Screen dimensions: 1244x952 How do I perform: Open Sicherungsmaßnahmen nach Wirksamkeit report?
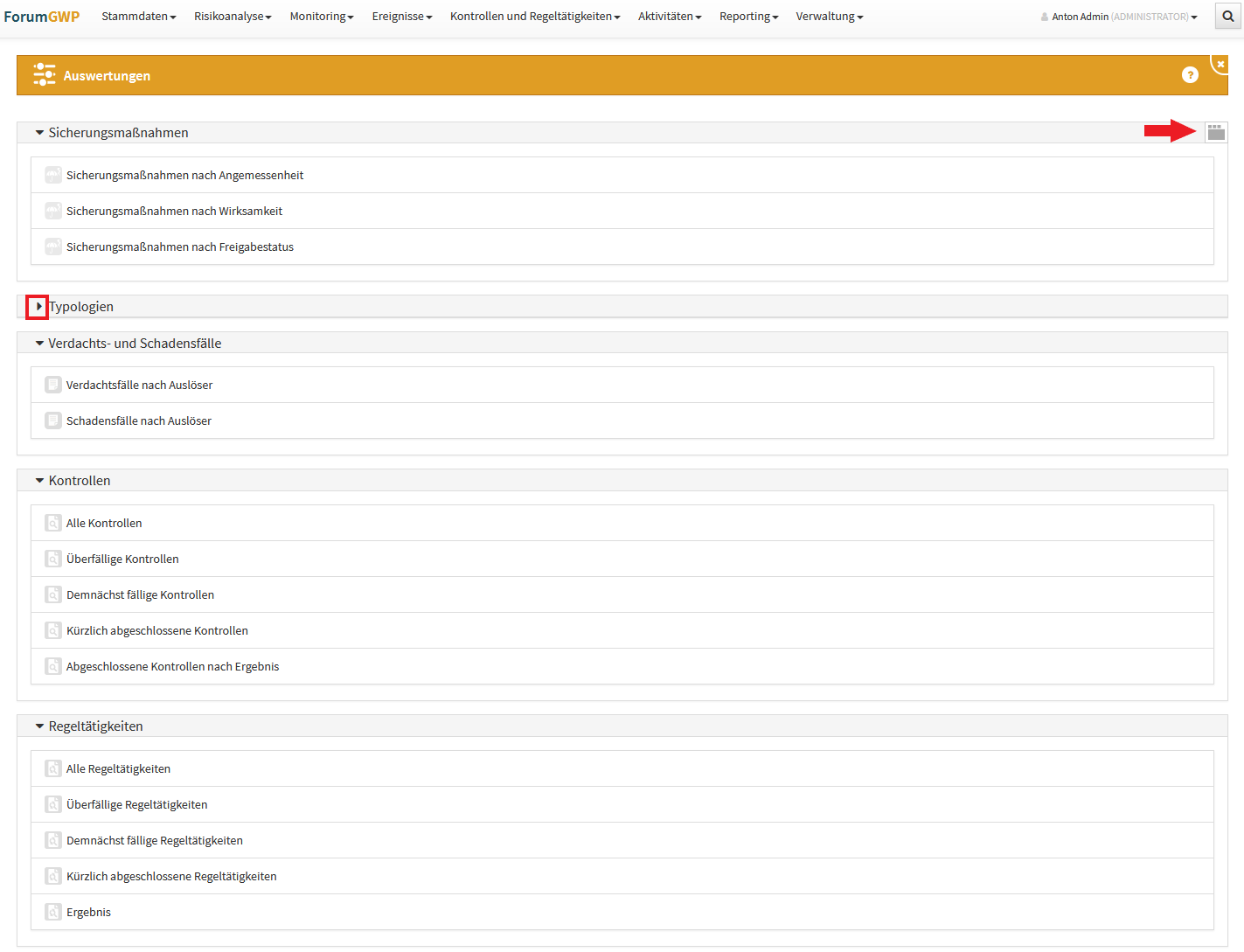[x=174, y=211]
